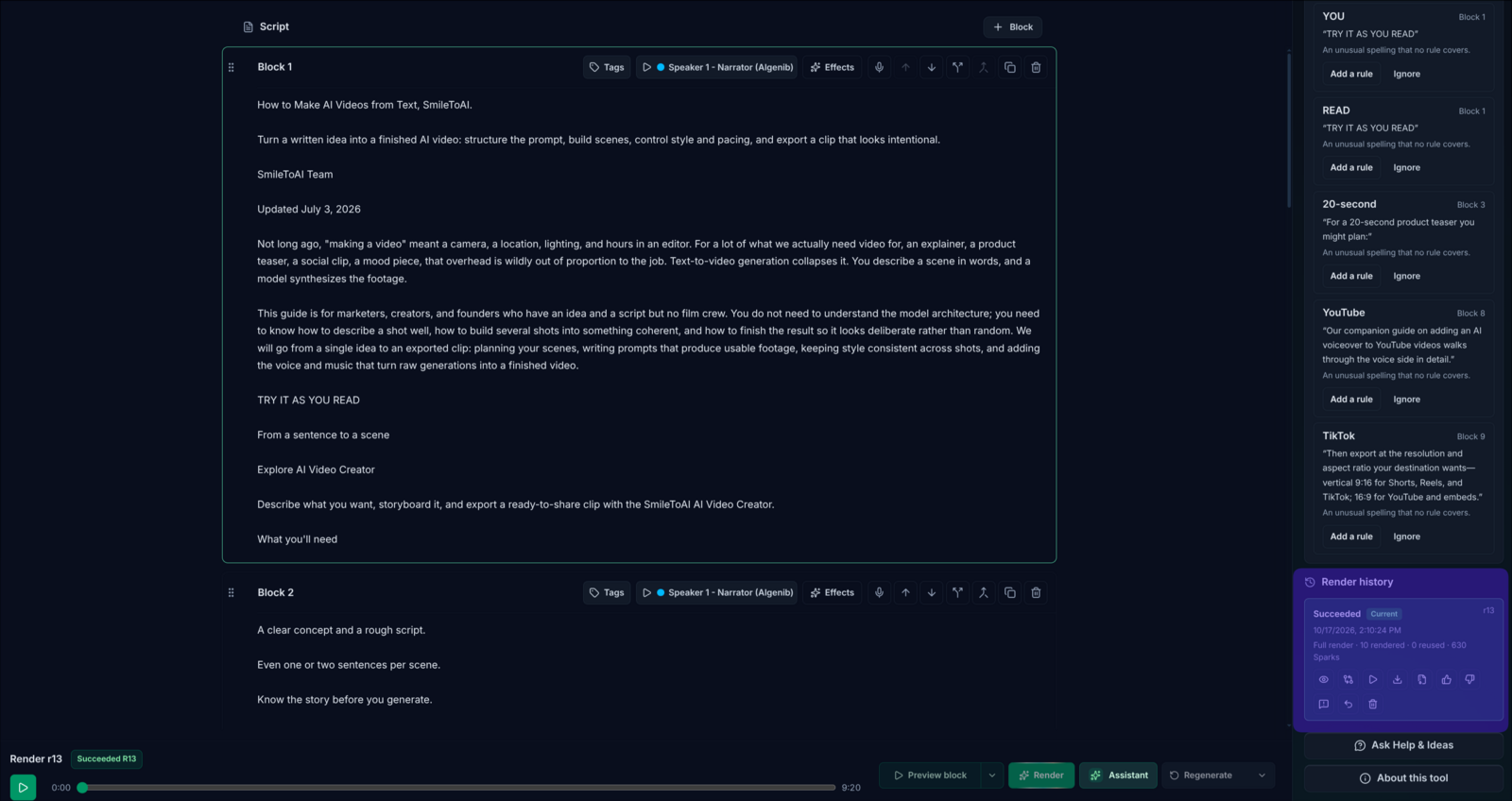1512x801 pixels.
Task: Delete Block 2 with the trash icon
Action: point(1036,592)
